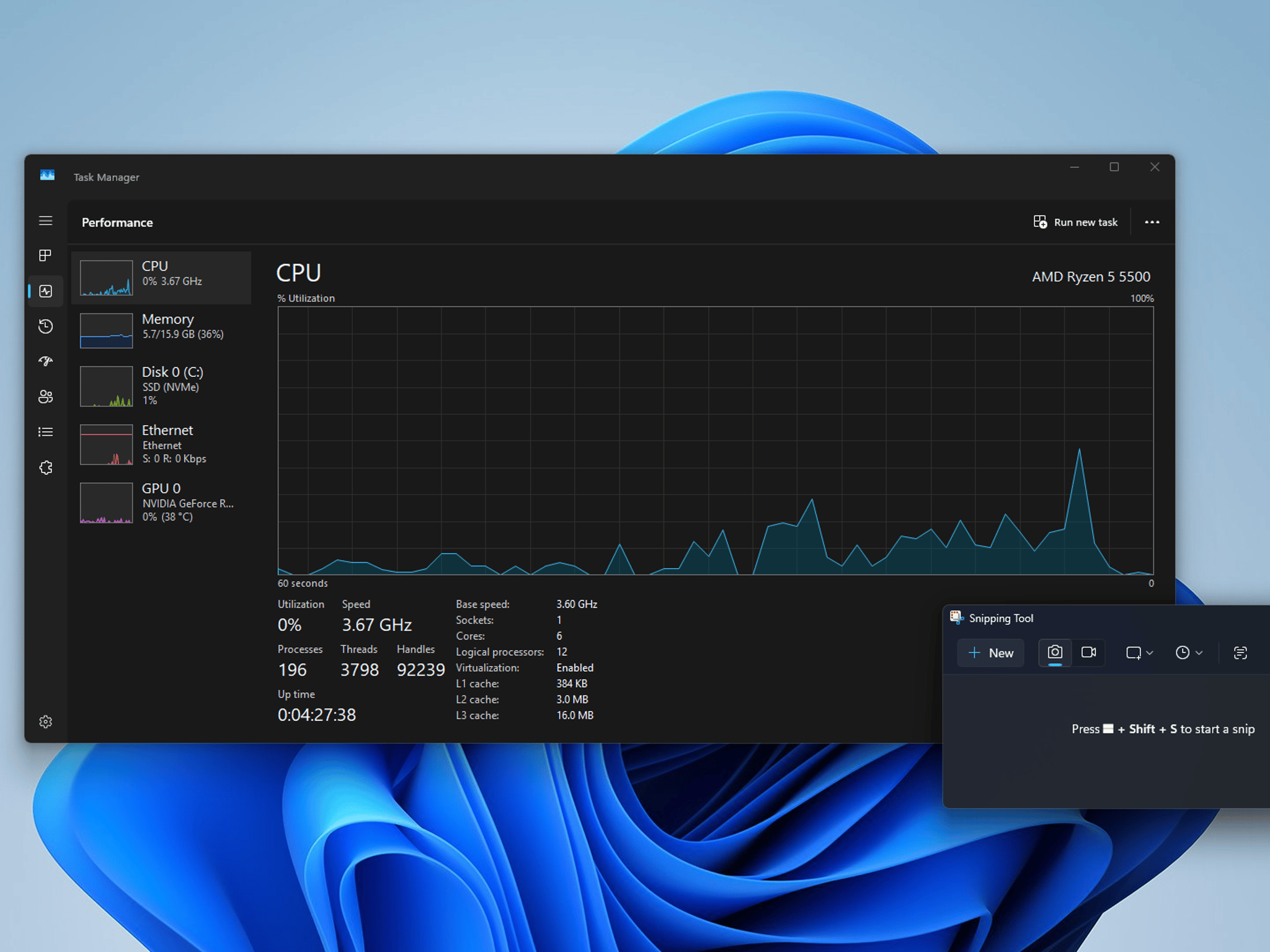Open App history icon in sidebar

pos(45,326)
